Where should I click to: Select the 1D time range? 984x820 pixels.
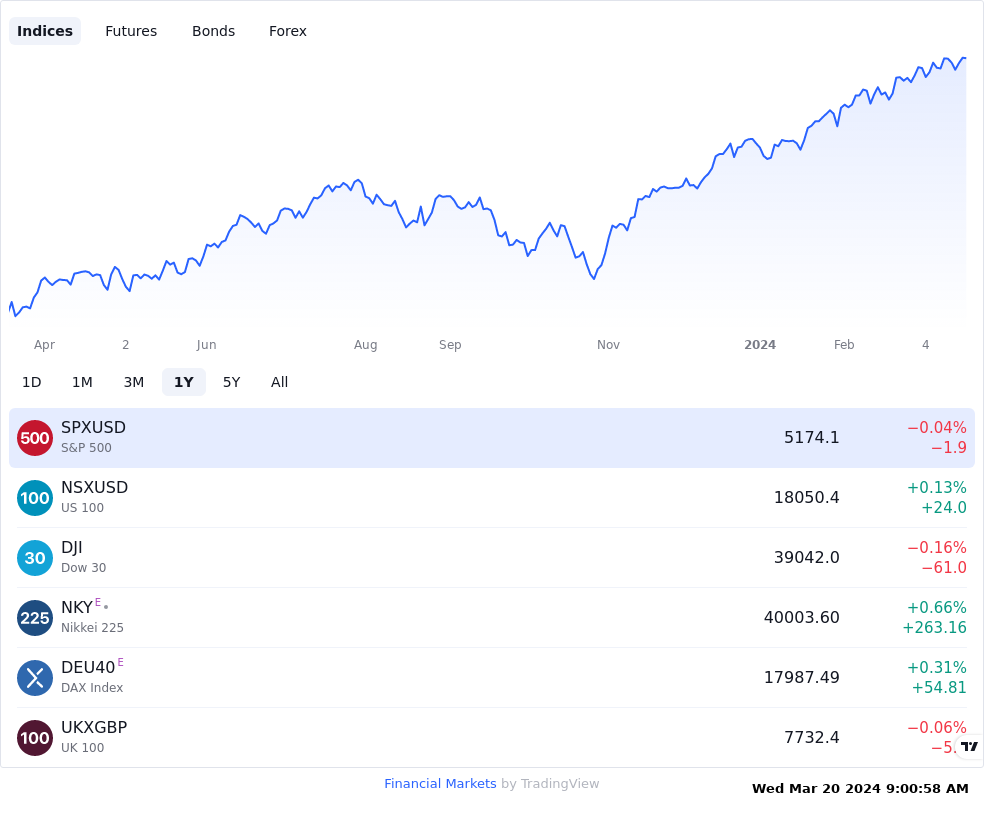[x=31, y=382]
